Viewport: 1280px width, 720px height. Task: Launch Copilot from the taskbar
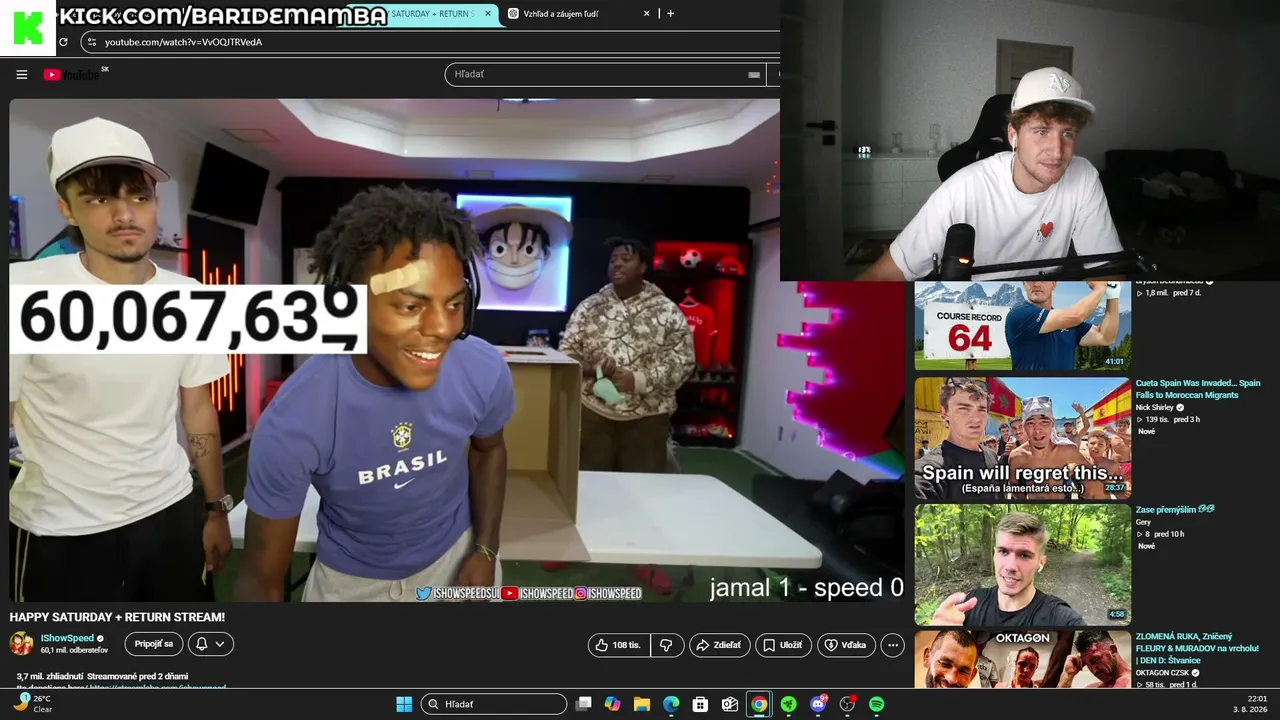[612, 704]
